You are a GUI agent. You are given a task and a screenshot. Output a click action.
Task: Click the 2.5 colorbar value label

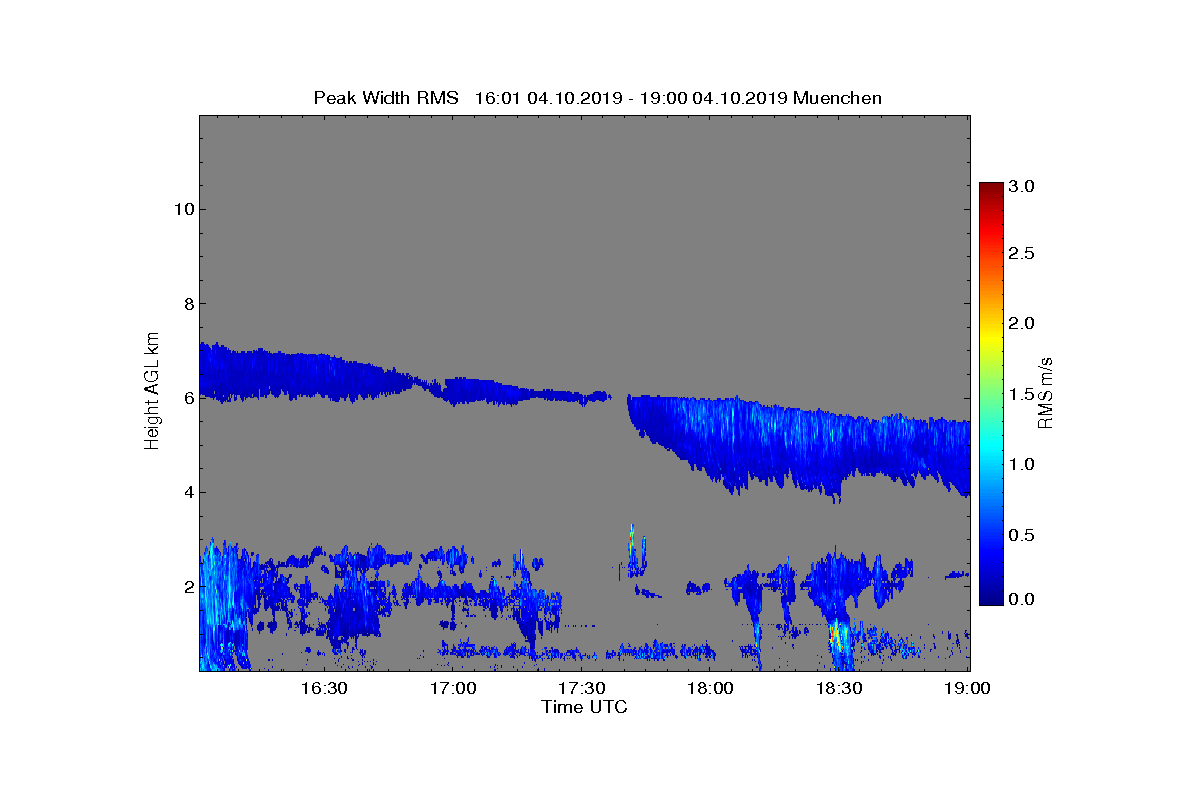coord(1021,254)
